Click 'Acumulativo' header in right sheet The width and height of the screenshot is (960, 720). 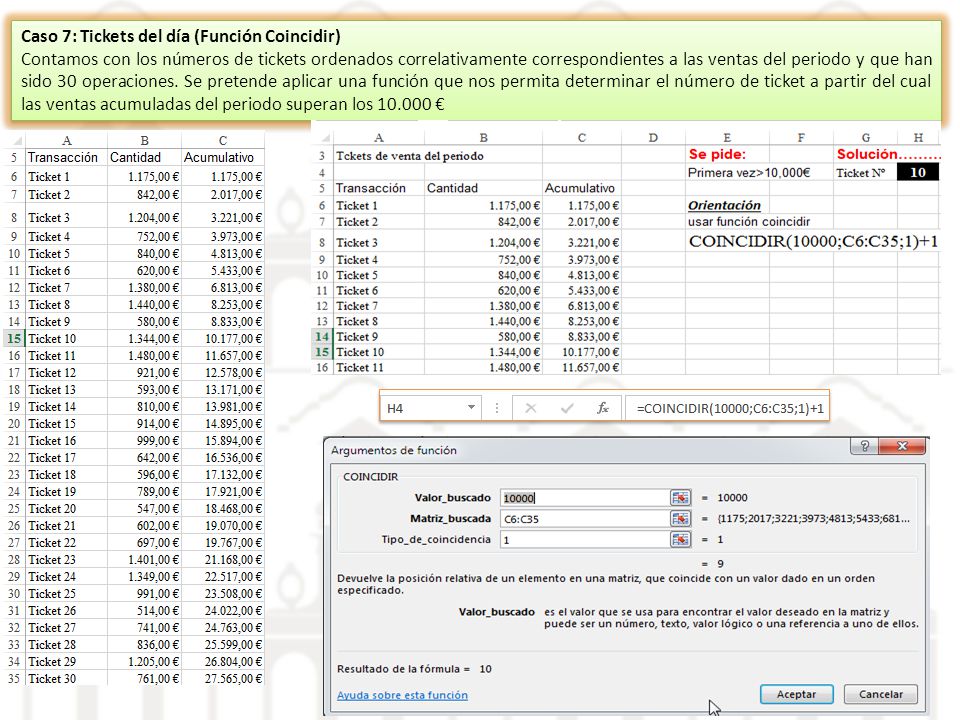(x=581, y=188)
